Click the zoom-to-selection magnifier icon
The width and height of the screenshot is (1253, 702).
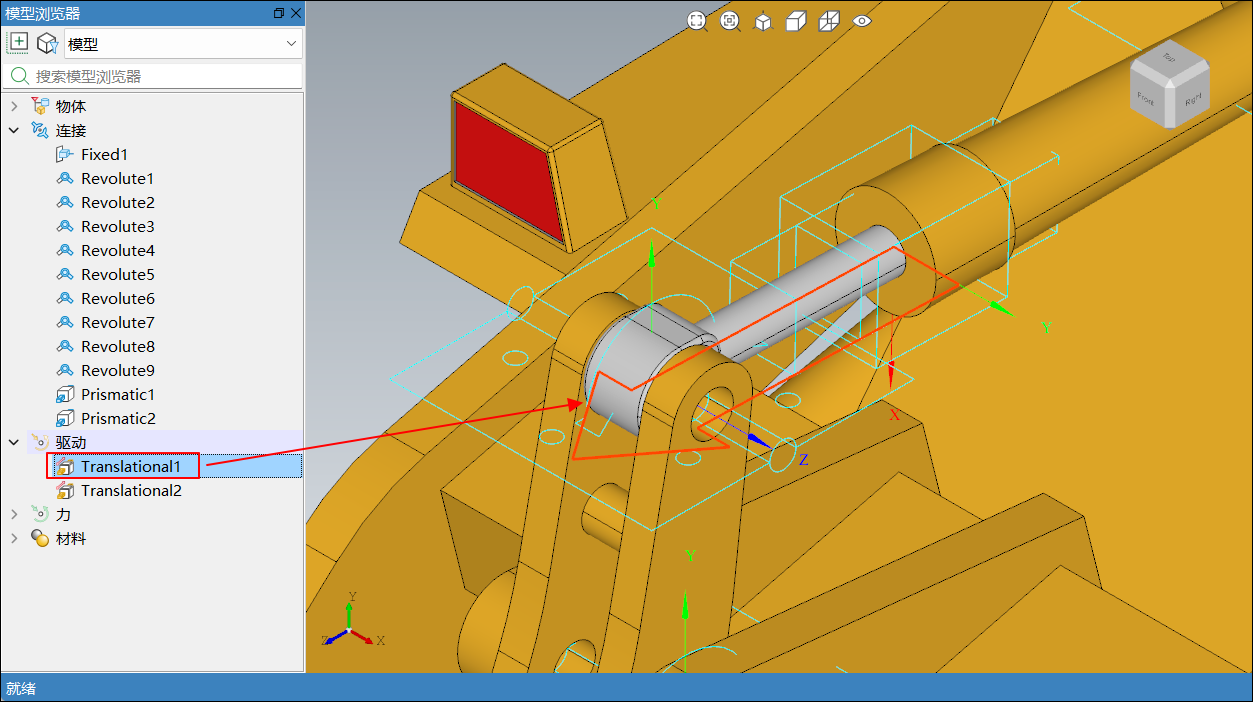[730, 21]
